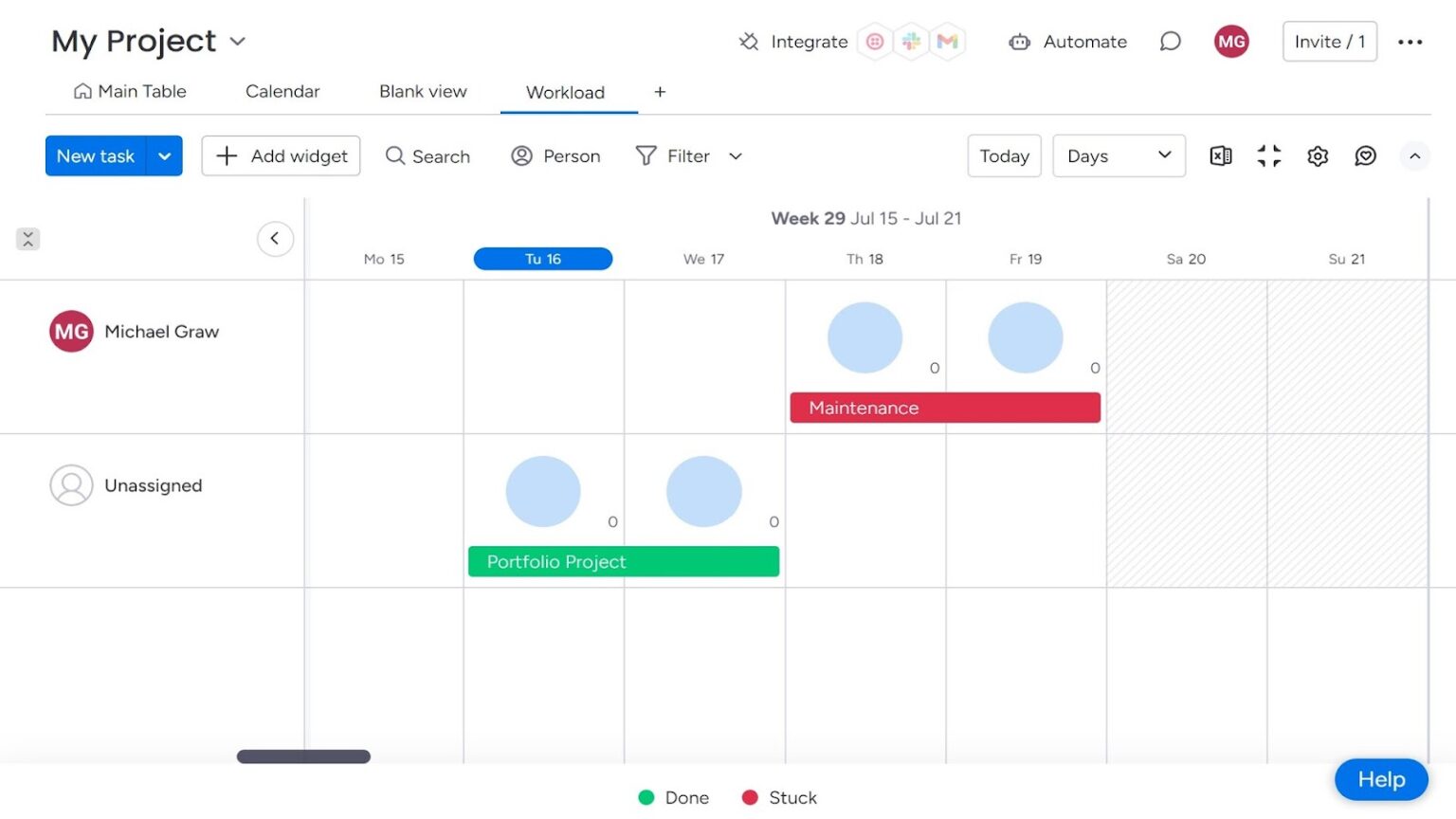Open the Slack integration

pyautogui.click(x=911, y=41)
